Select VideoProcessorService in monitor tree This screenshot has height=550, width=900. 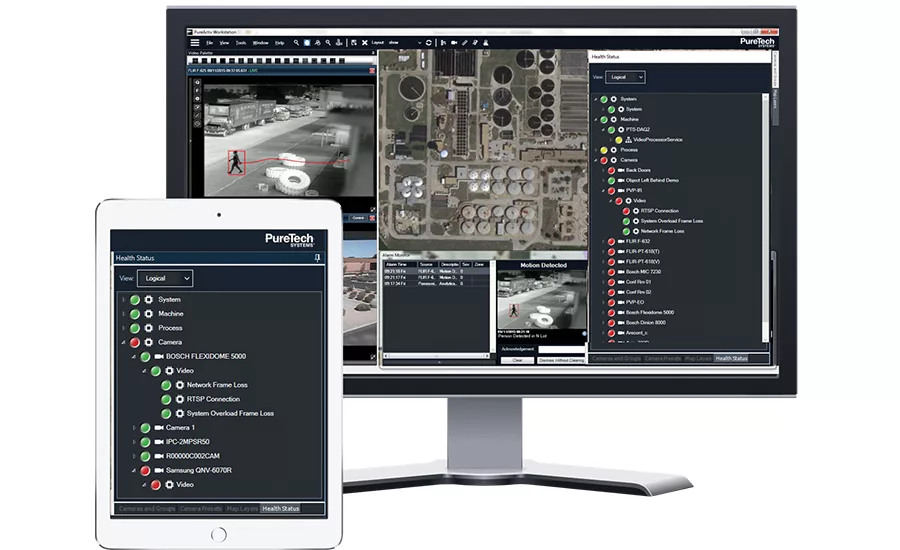click(x=658, y=140)
